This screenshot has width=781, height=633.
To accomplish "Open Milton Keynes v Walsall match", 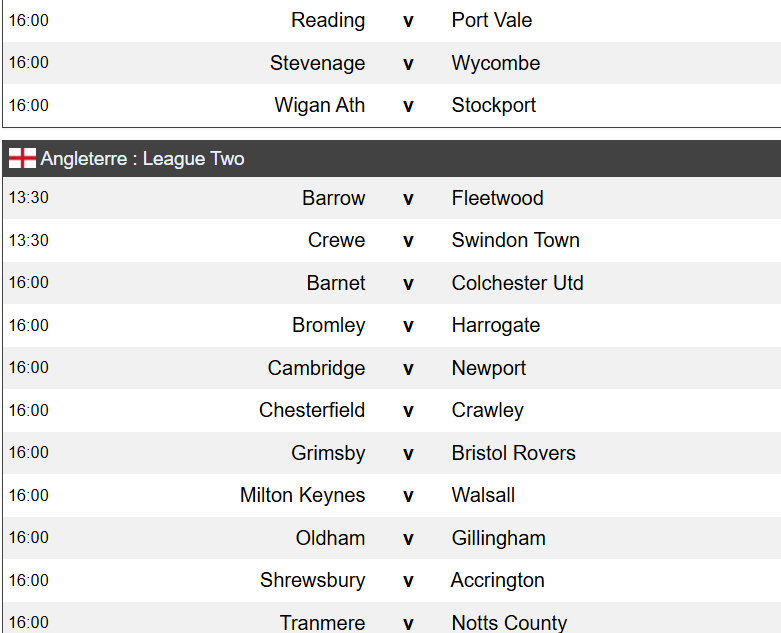I will [x=392, y=496].
